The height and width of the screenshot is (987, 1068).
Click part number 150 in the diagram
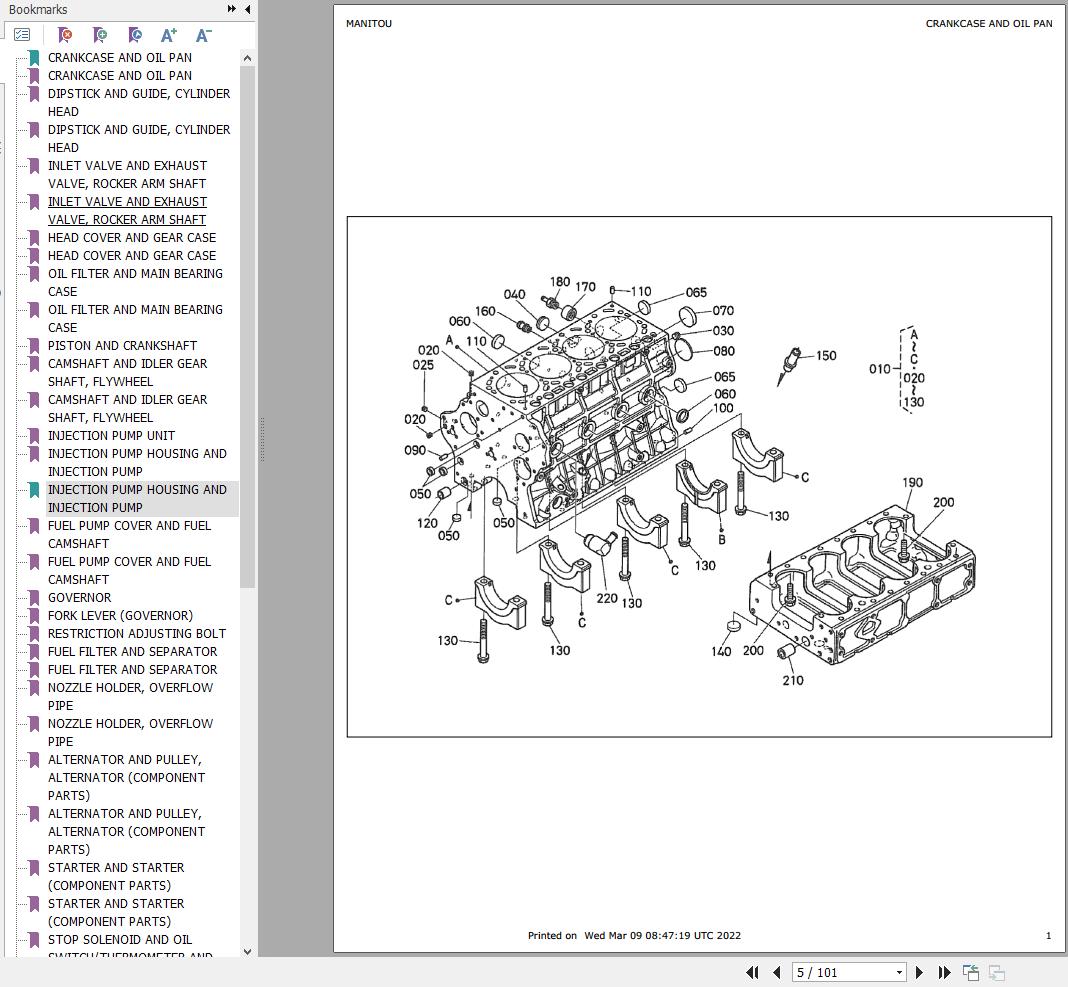click(826, 356)
